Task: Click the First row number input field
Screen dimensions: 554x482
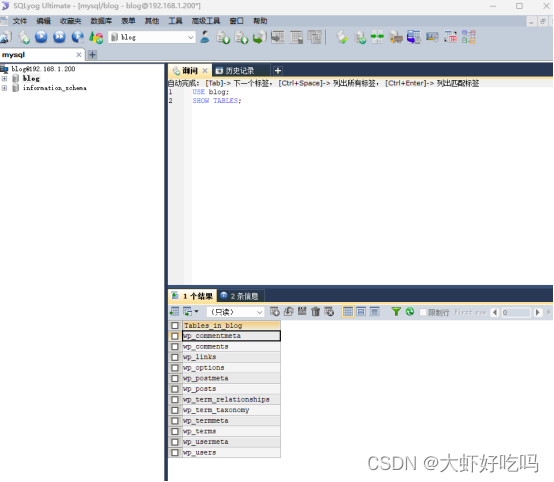Action: point(516,312)
